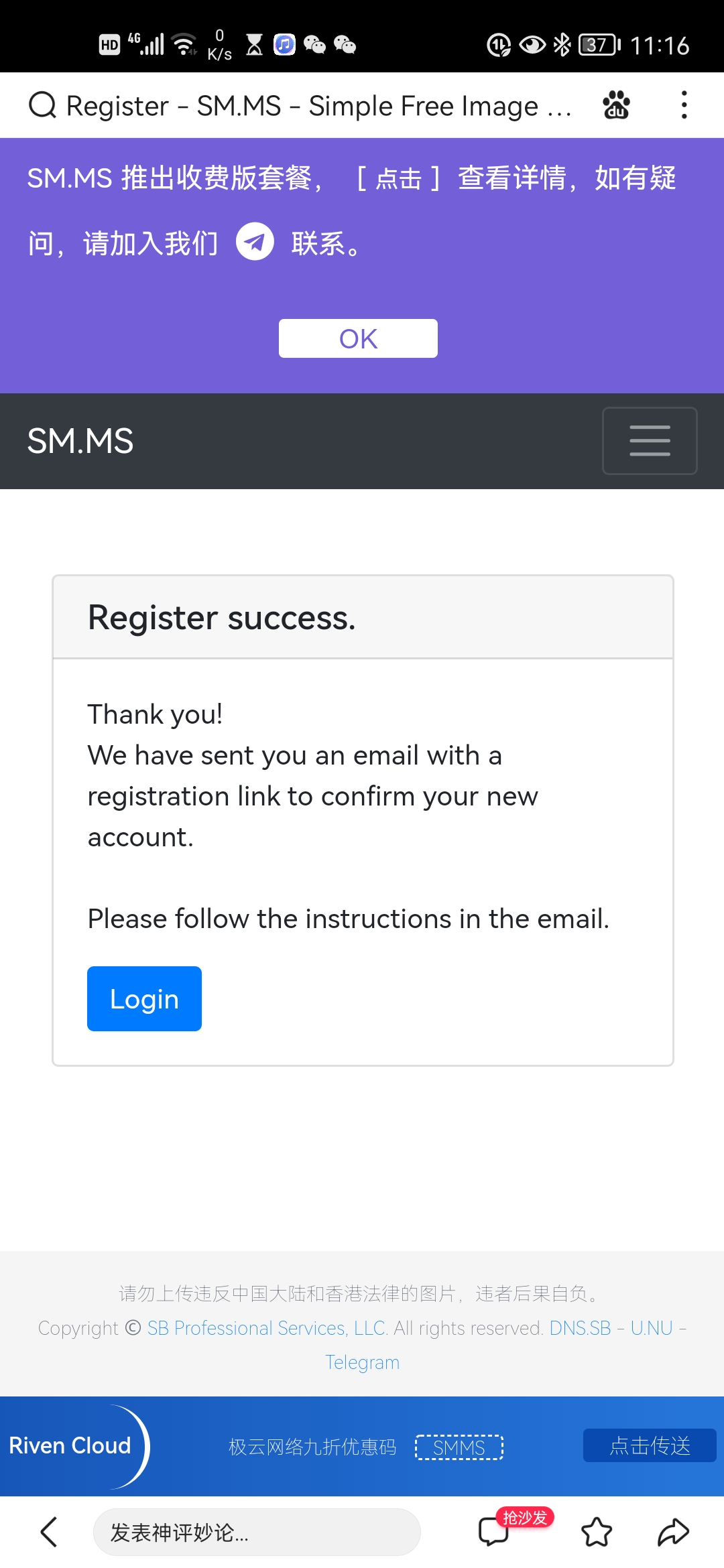Tap the comment input field
This screenshot has width=724, height=1568.
point(257,1532)
